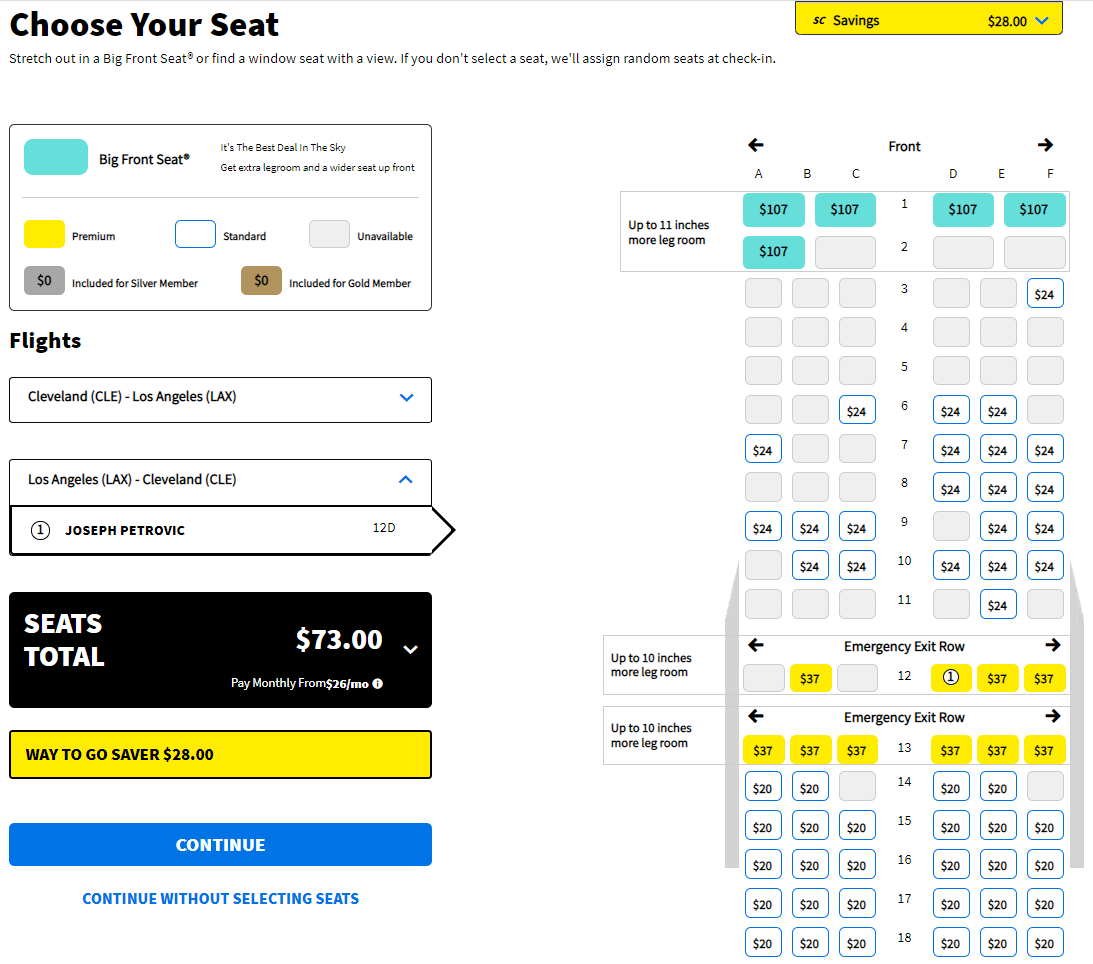Click right arrow on row 13 Emergency Exit
1093x964 pixels.
point(1053,716)
